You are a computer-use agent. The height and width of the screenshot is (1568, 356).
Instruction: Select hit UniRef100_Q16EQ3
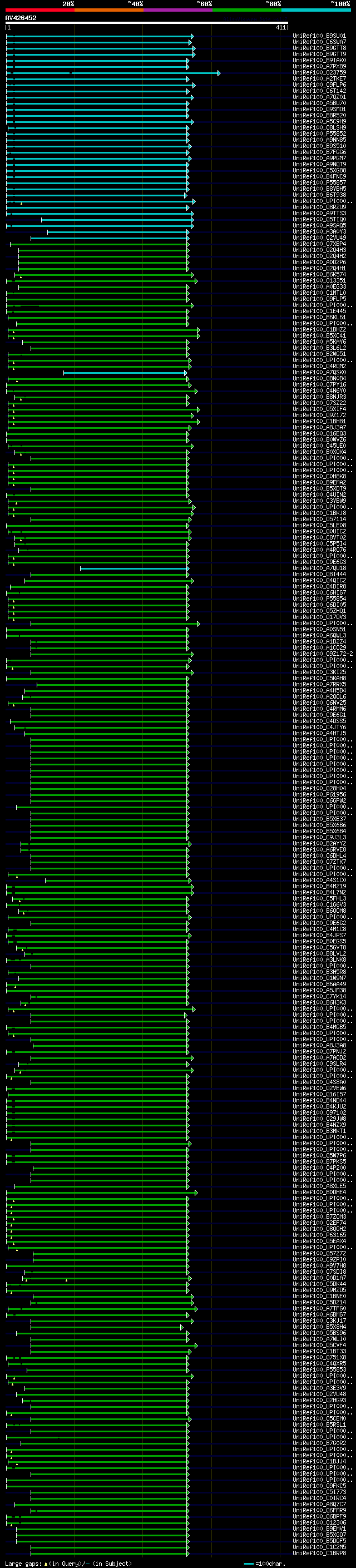319,433
